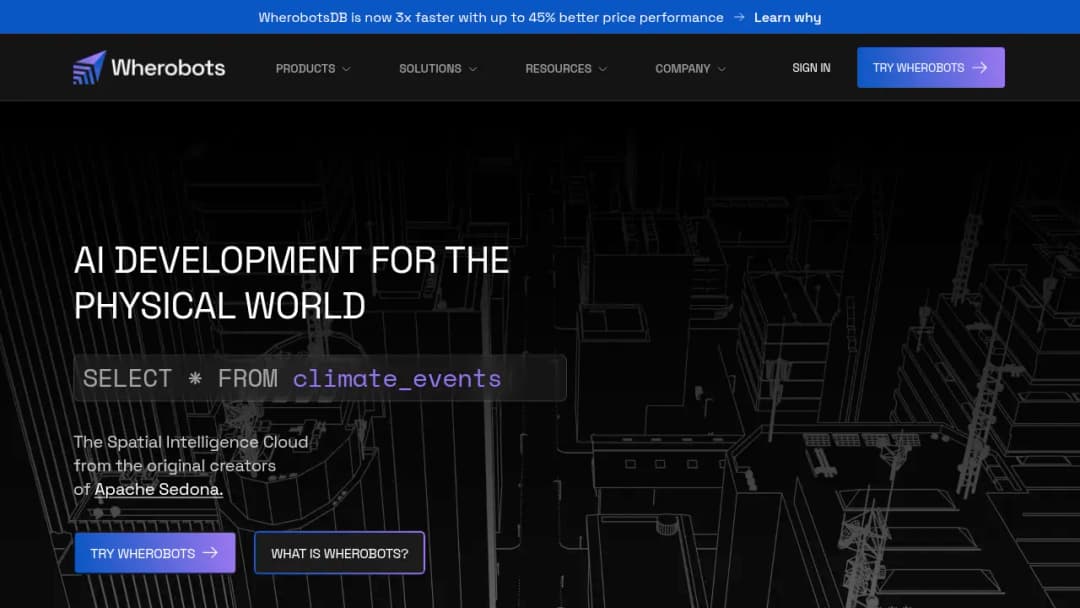Open the Apache Sedona link
The height and width of the screenshot is (608, 1080).
[x=158, y=489]
